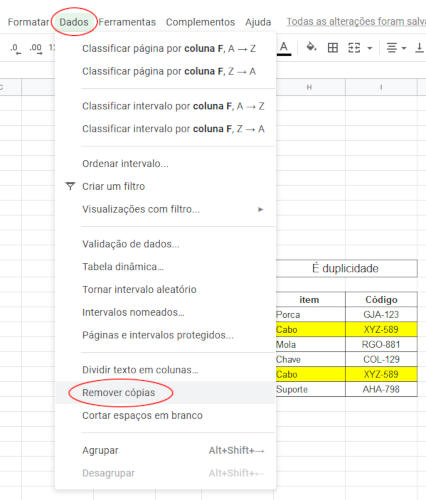Viewport: 426px width, 500px height.
Task: Click the 'Código' header cell
Action: (x=381, y=300)
